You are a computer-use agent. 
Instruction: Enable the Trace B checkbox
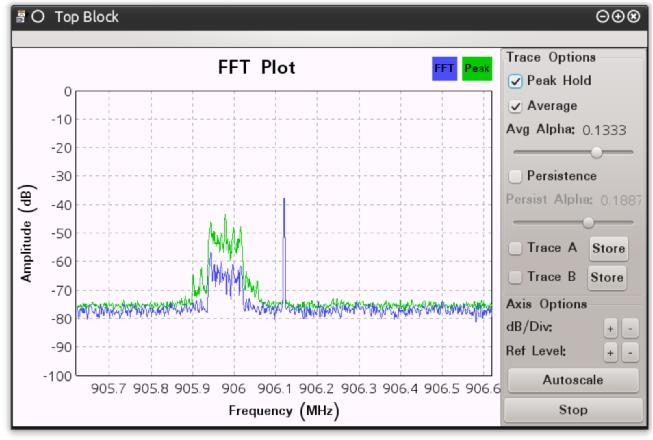point(515,277)
